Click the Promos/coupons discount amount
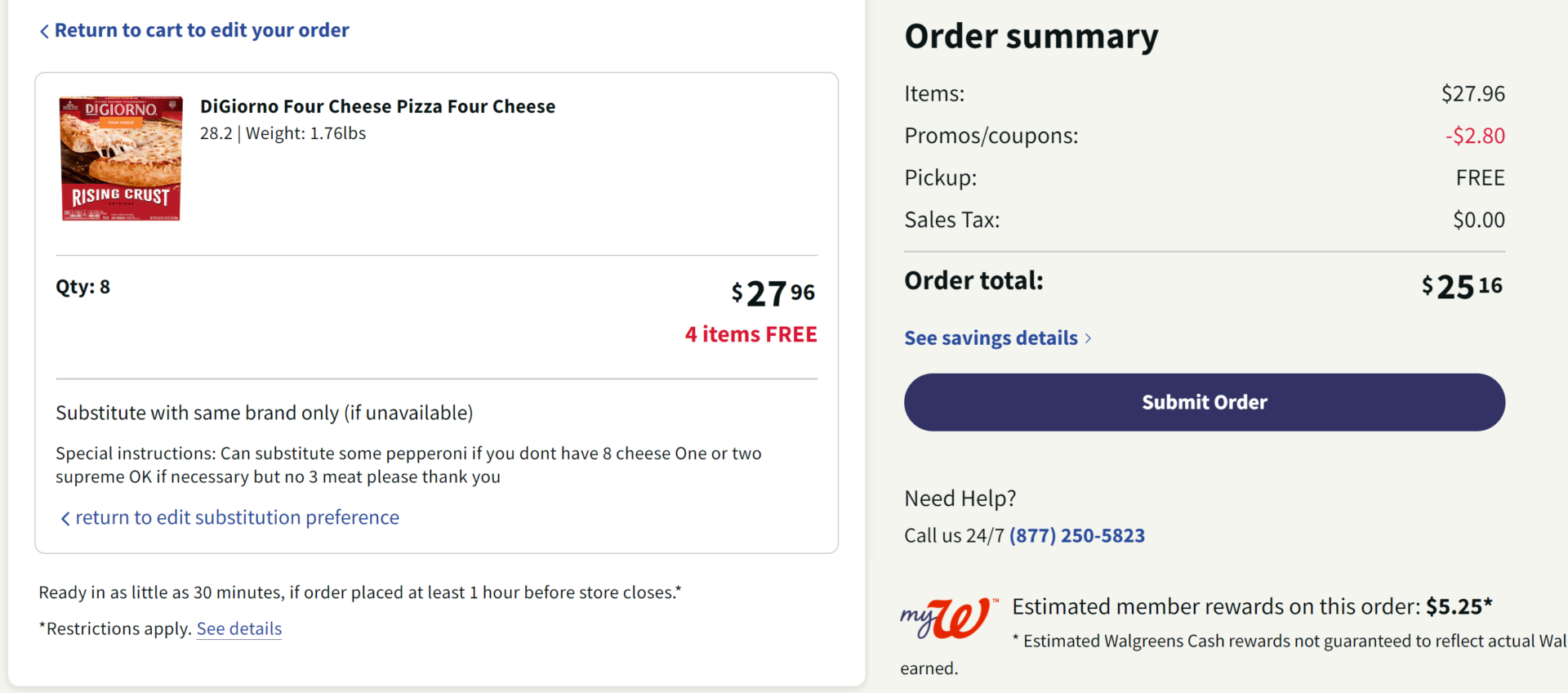The width and height of the screenshot is (1568, 693). tap(1475, 136)
